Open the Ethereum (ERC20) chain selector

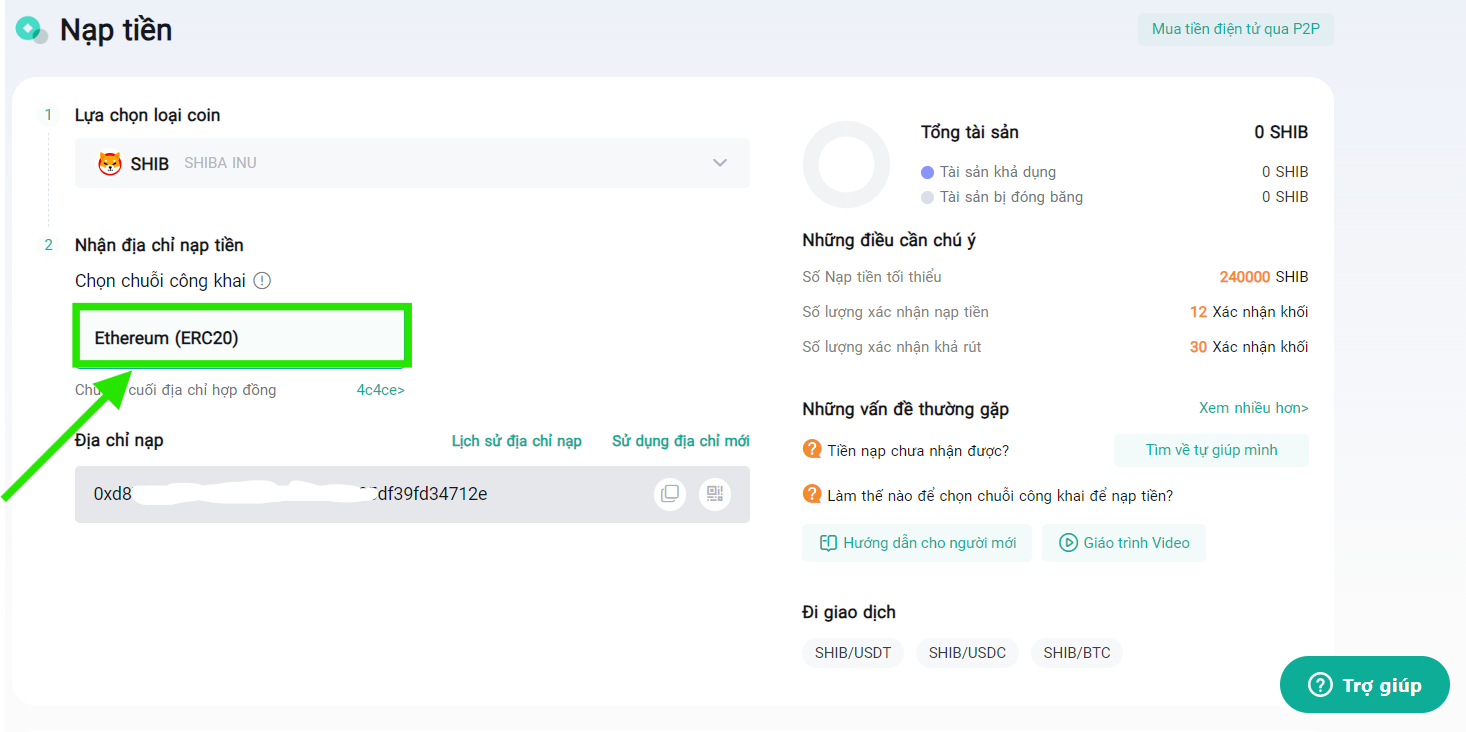click(241, 337)
